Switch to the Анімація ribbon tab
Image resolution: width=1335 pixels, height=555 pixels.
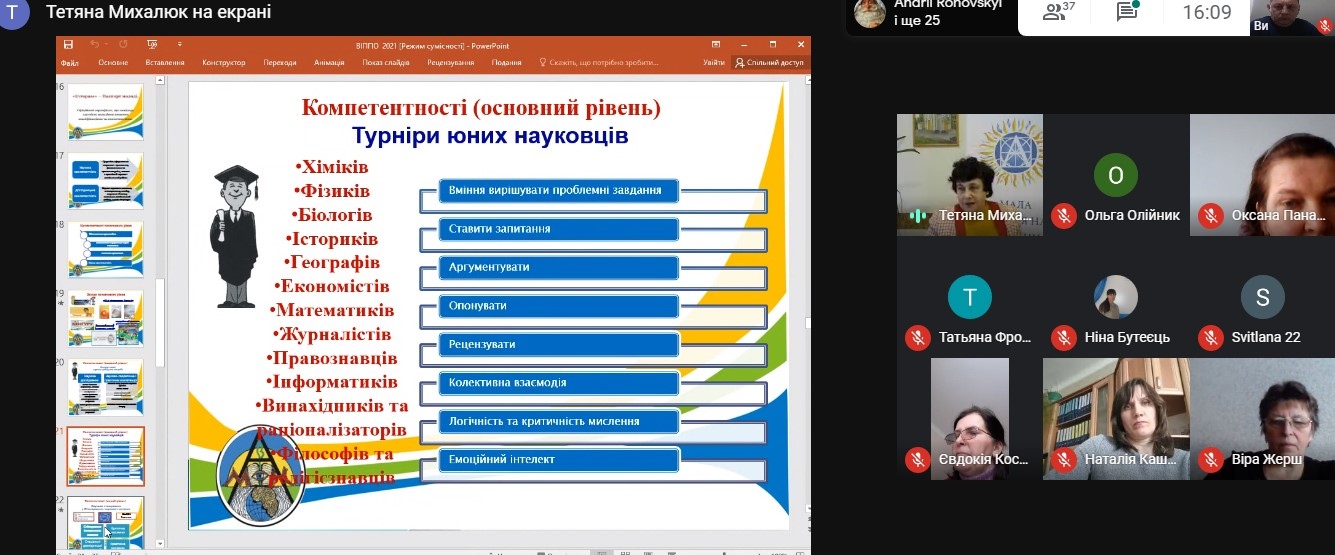click(x=329, y=63)
